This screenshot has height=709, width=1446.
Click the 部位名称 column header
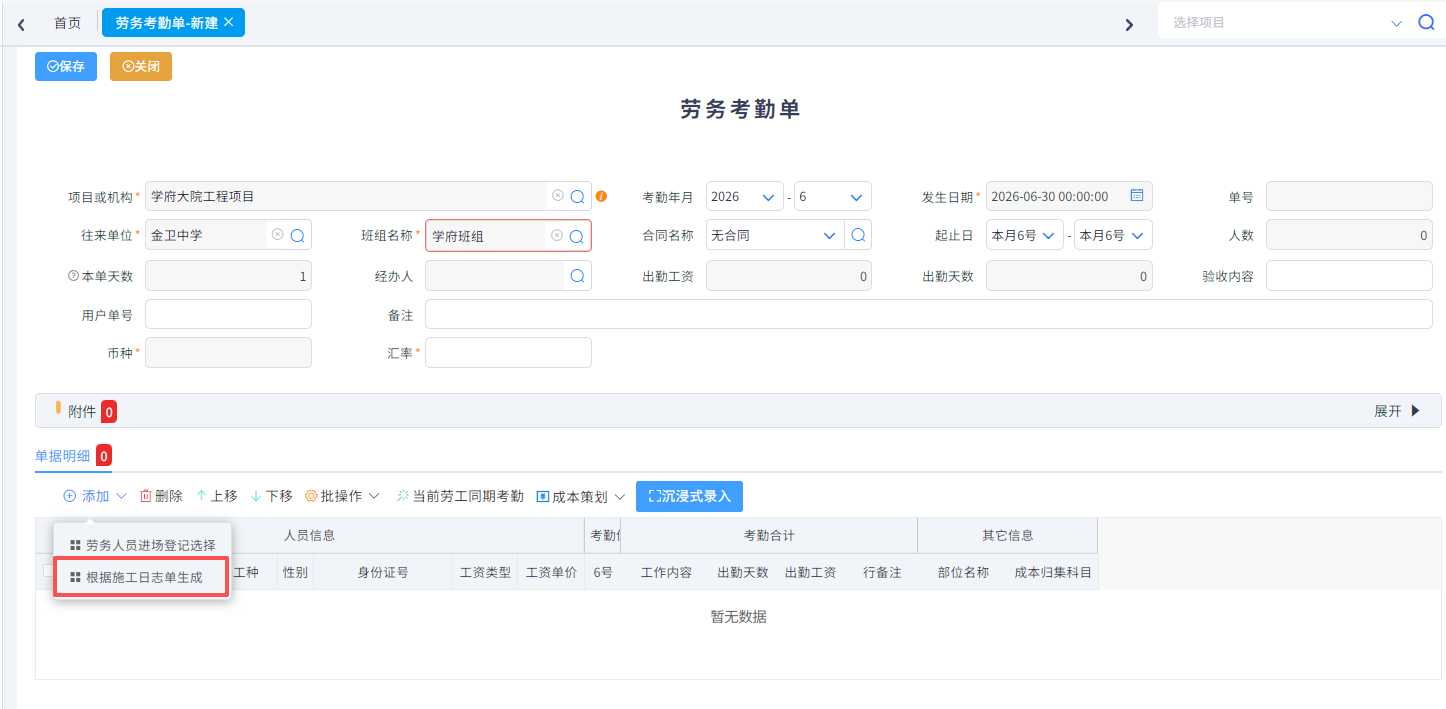(x=963, y=573)
